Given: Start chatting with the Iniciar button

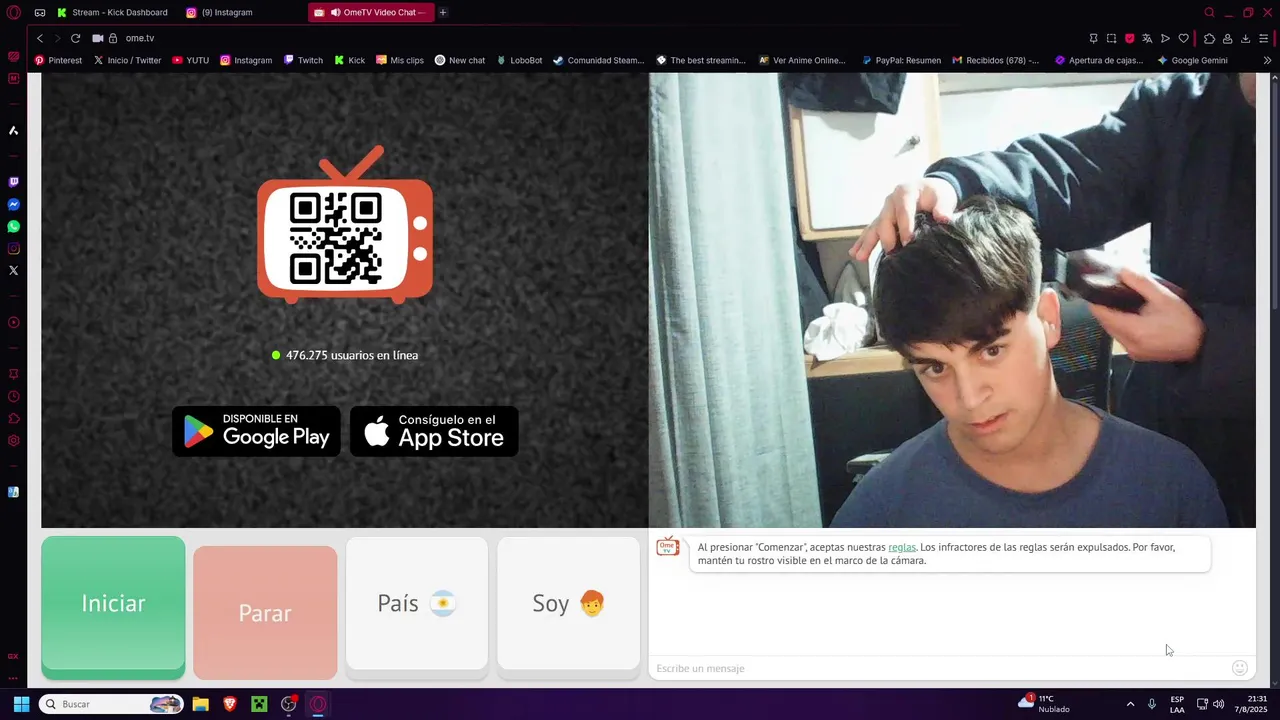Looking at the screenshot, I should click(113, 607).
